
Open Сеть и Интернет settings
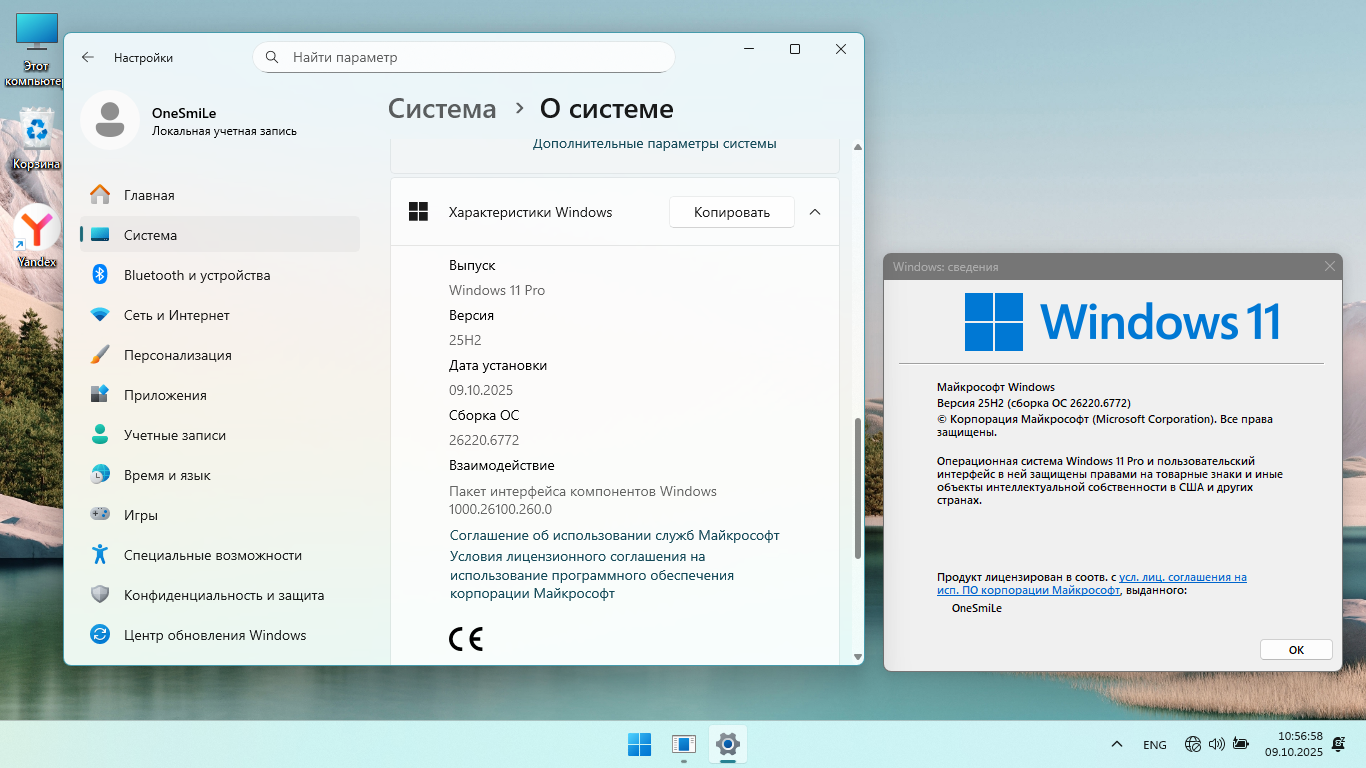coord(176,315)
